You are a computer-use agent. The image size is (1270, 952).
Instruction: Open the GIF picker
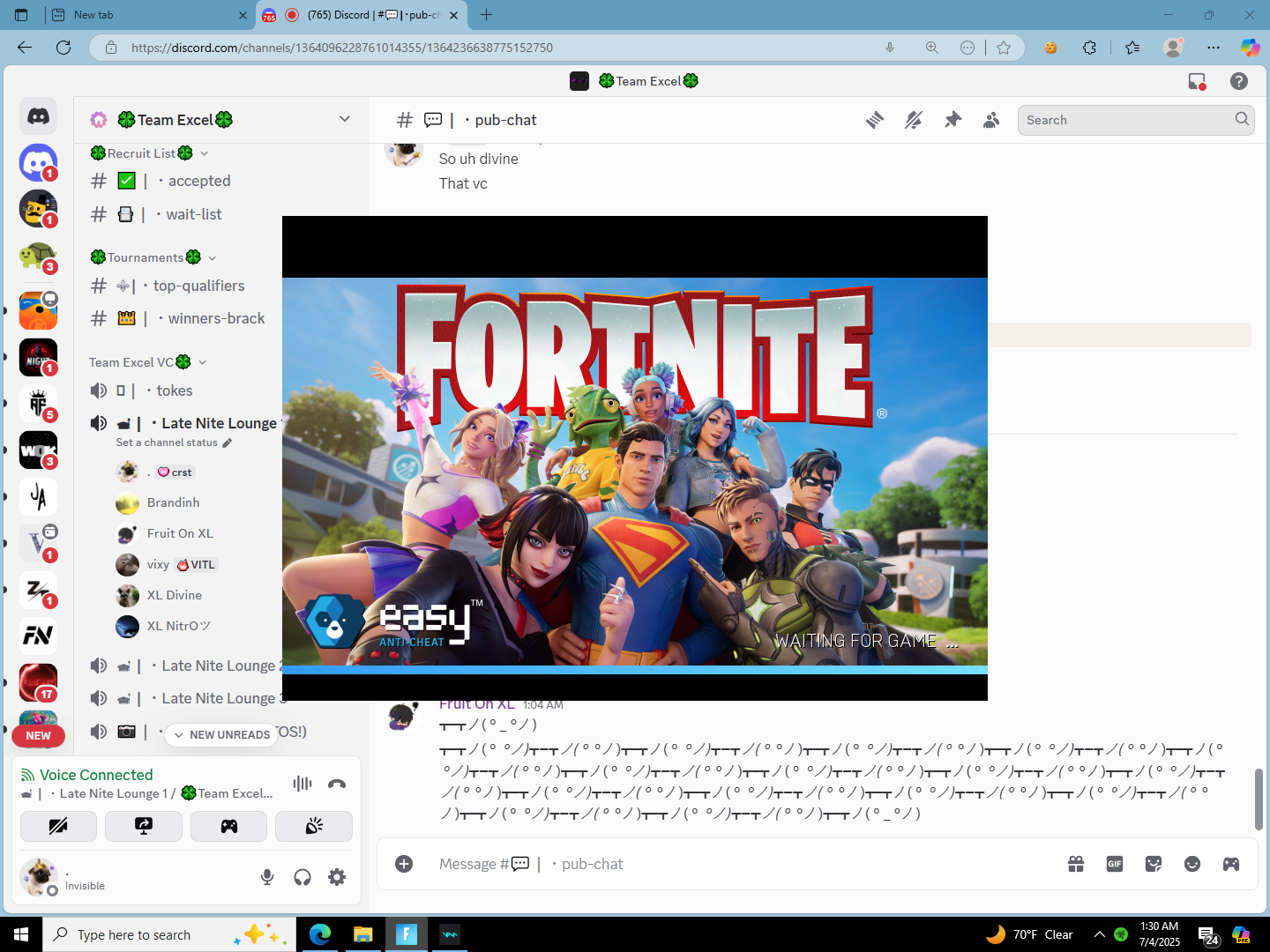tap(1115, 864)
